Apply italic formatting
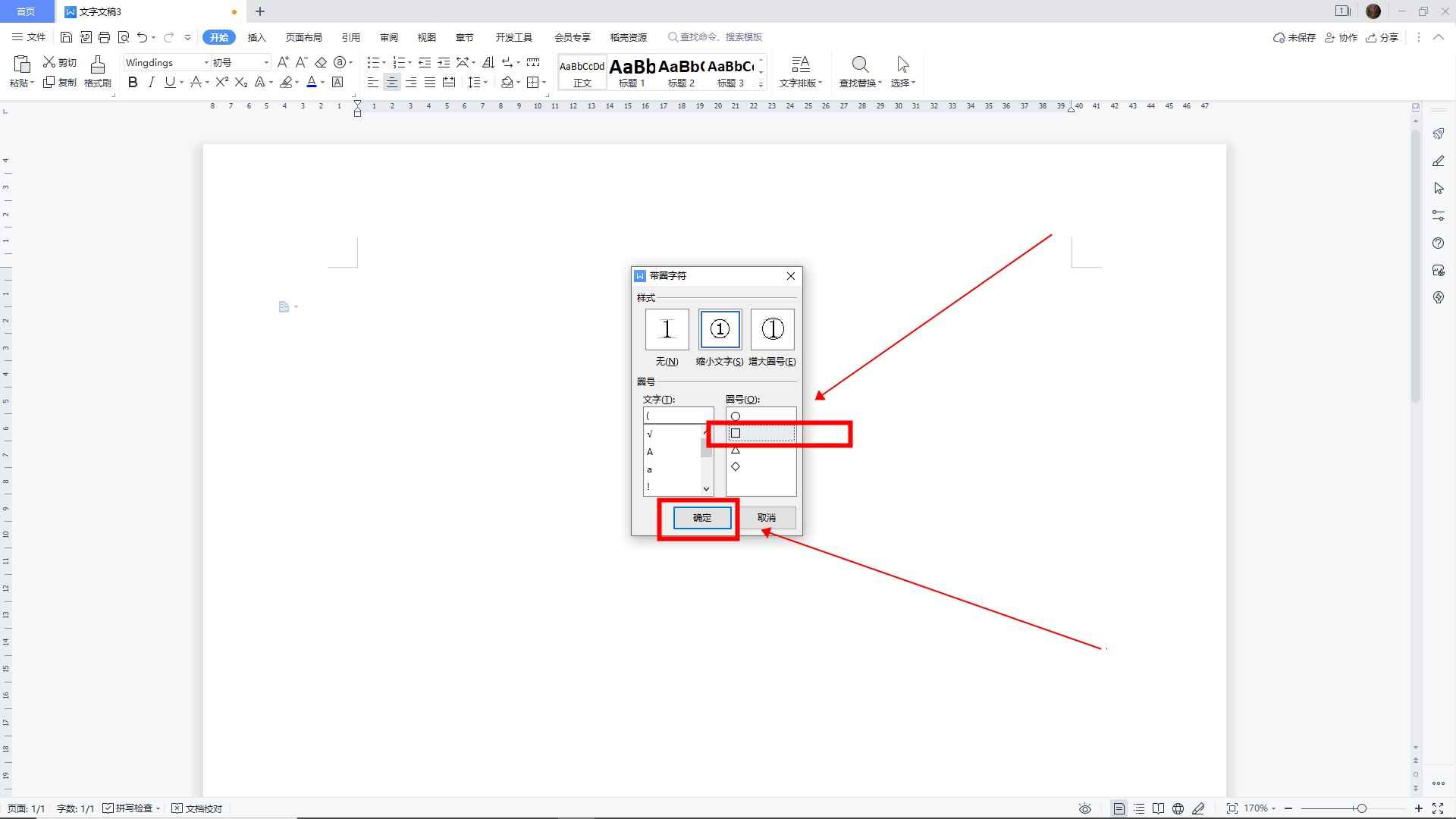Viewport: 1456px width, 819px height. click(152, 82)
